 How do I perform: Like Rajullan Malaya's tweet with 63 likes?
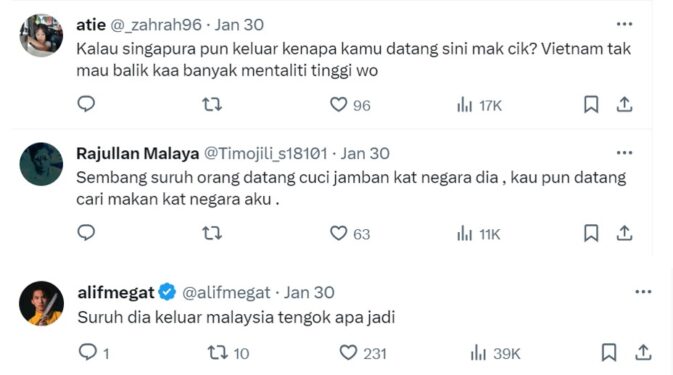(350, 233)
